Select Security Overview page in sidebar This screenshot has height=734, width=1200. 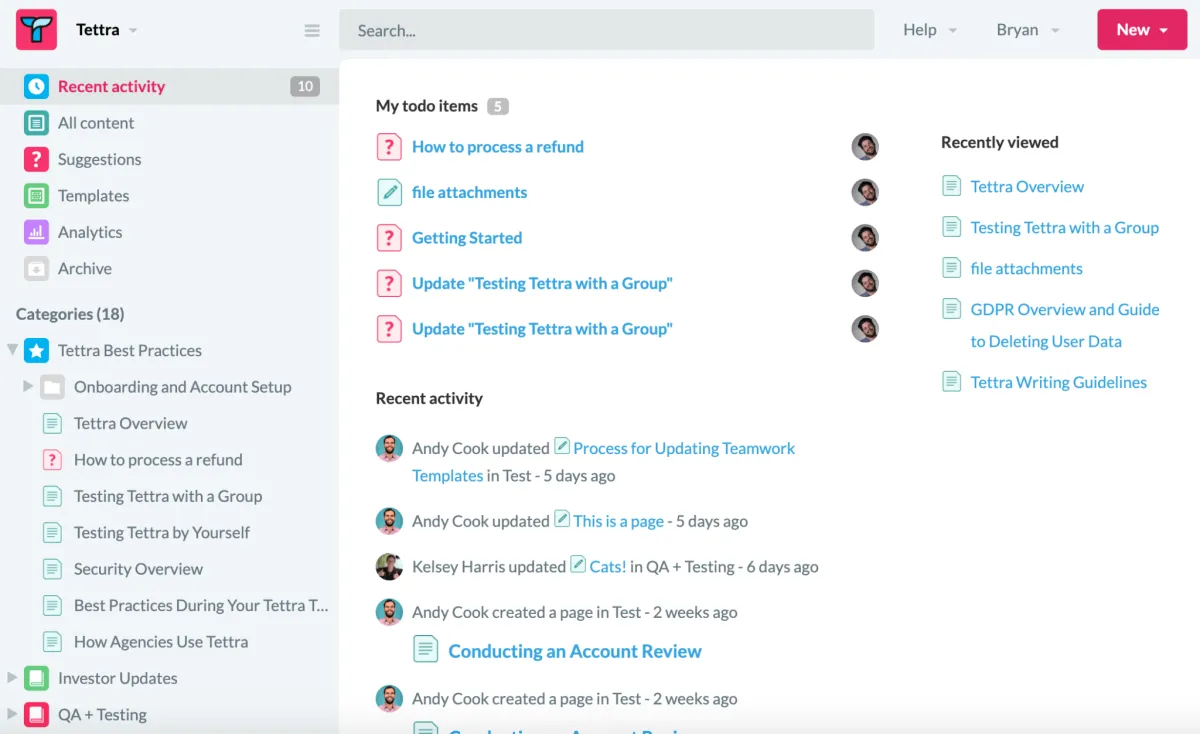click(138, 569)
